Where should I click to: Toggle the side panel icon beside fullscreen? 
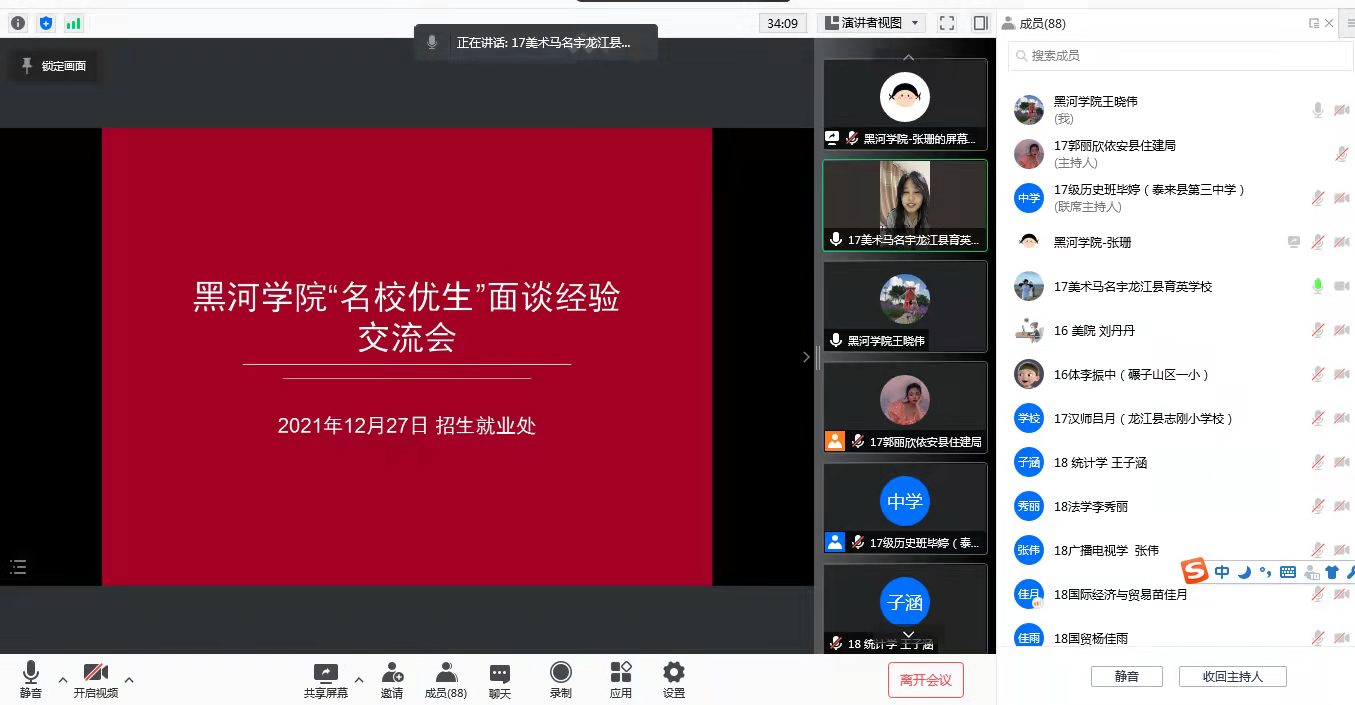[980, 23]
